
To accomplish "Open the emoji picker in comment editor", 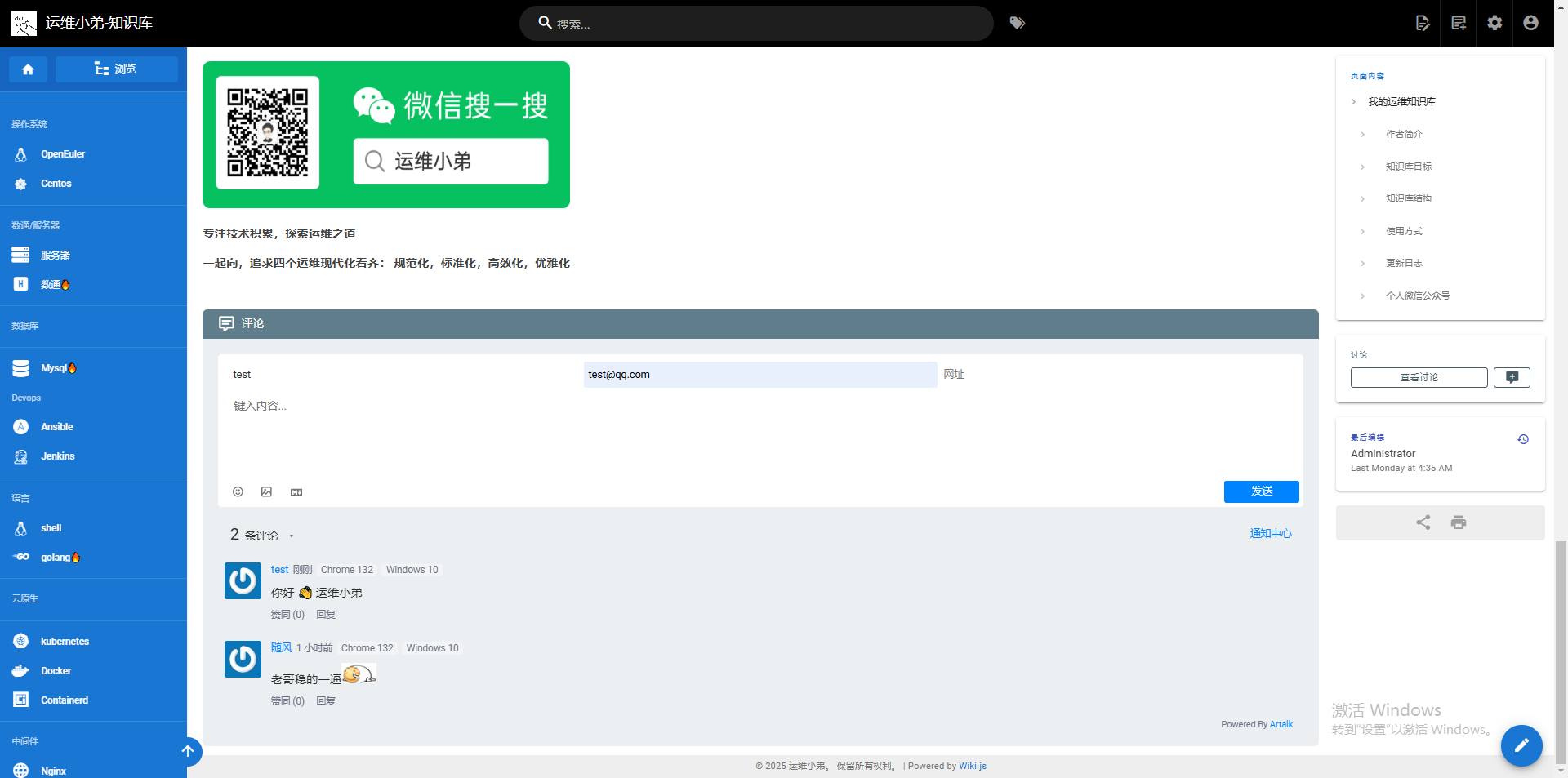I will [238, 491].
